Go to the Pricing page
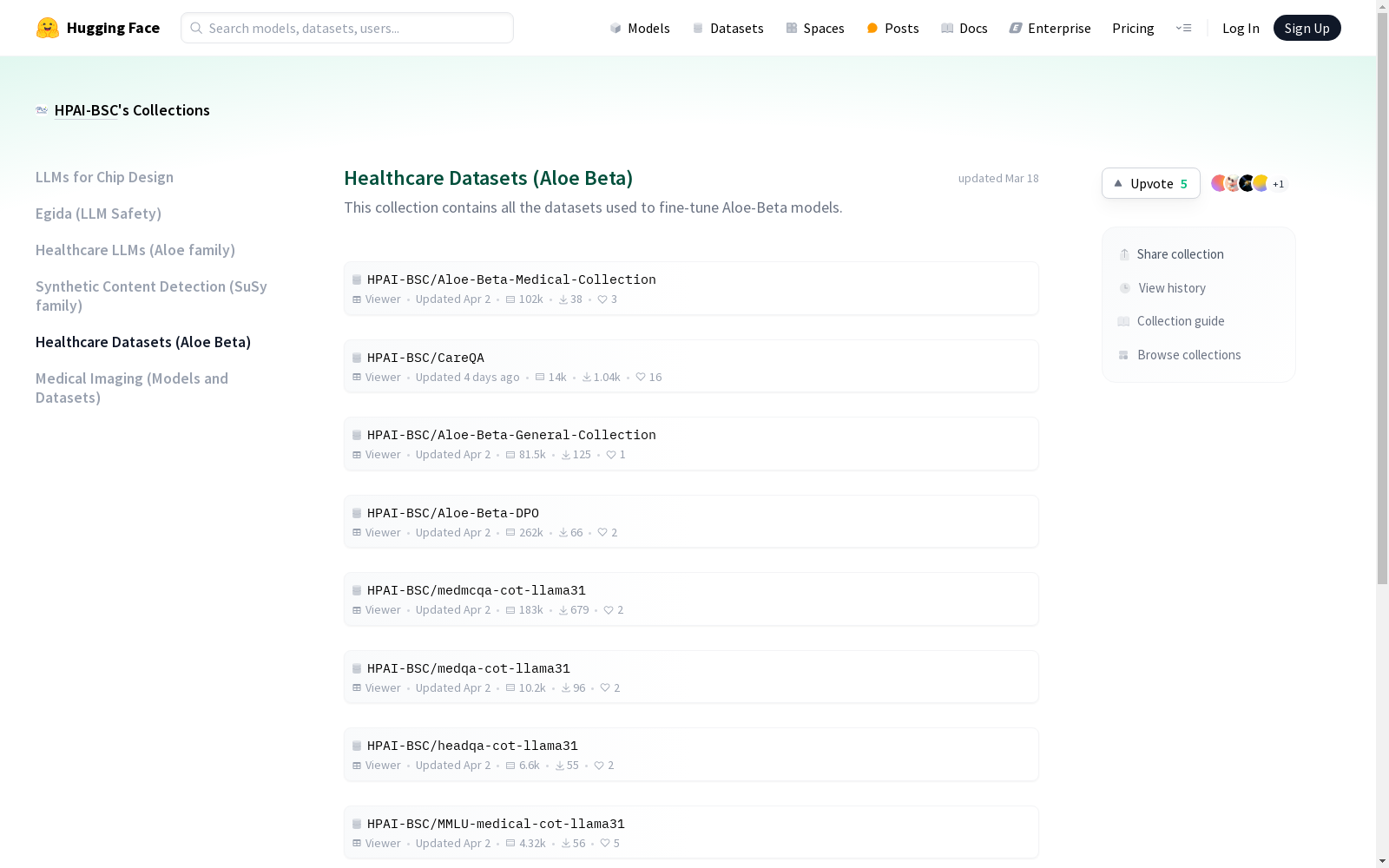Viewport: 1389px width, 868px height. [1133, 28]
